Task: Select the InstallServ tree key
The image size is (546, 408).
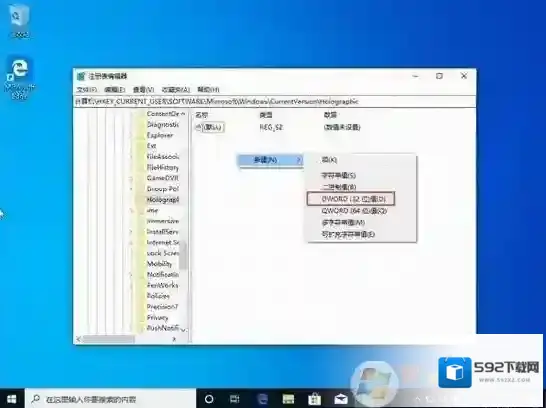Action: (x=163, y=232)
